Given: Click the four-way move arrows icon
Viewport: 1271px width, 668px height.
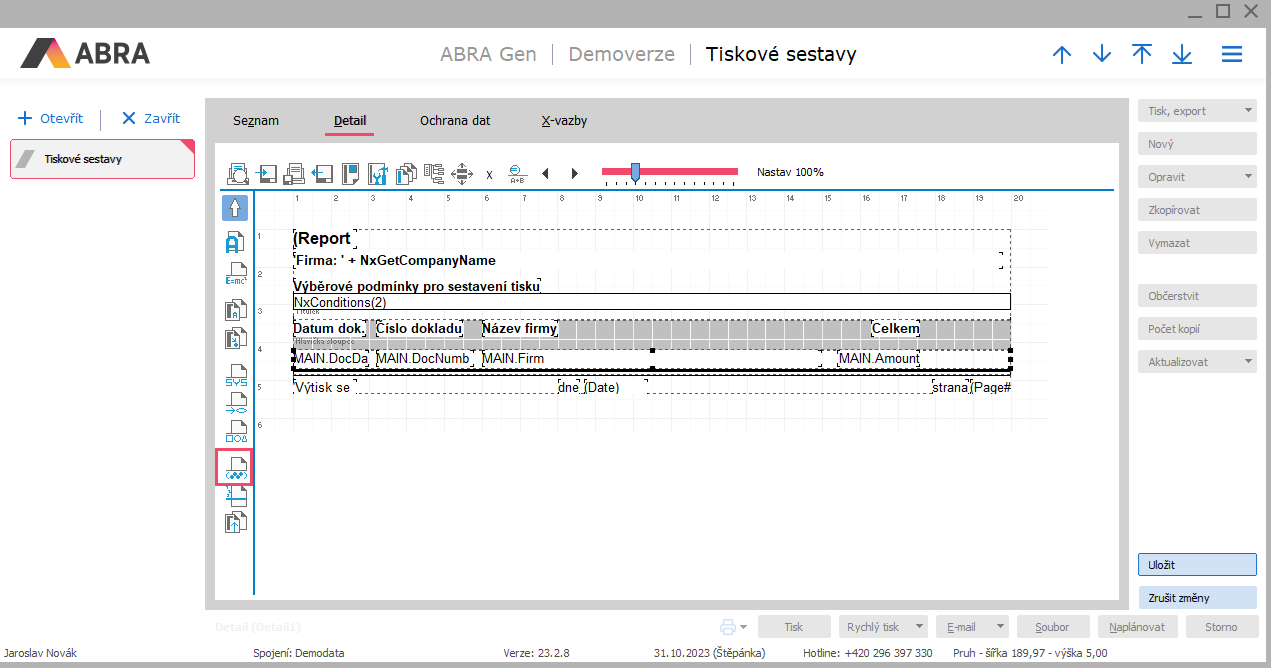Looking at the screenshot, I should (x=462, y=174).
